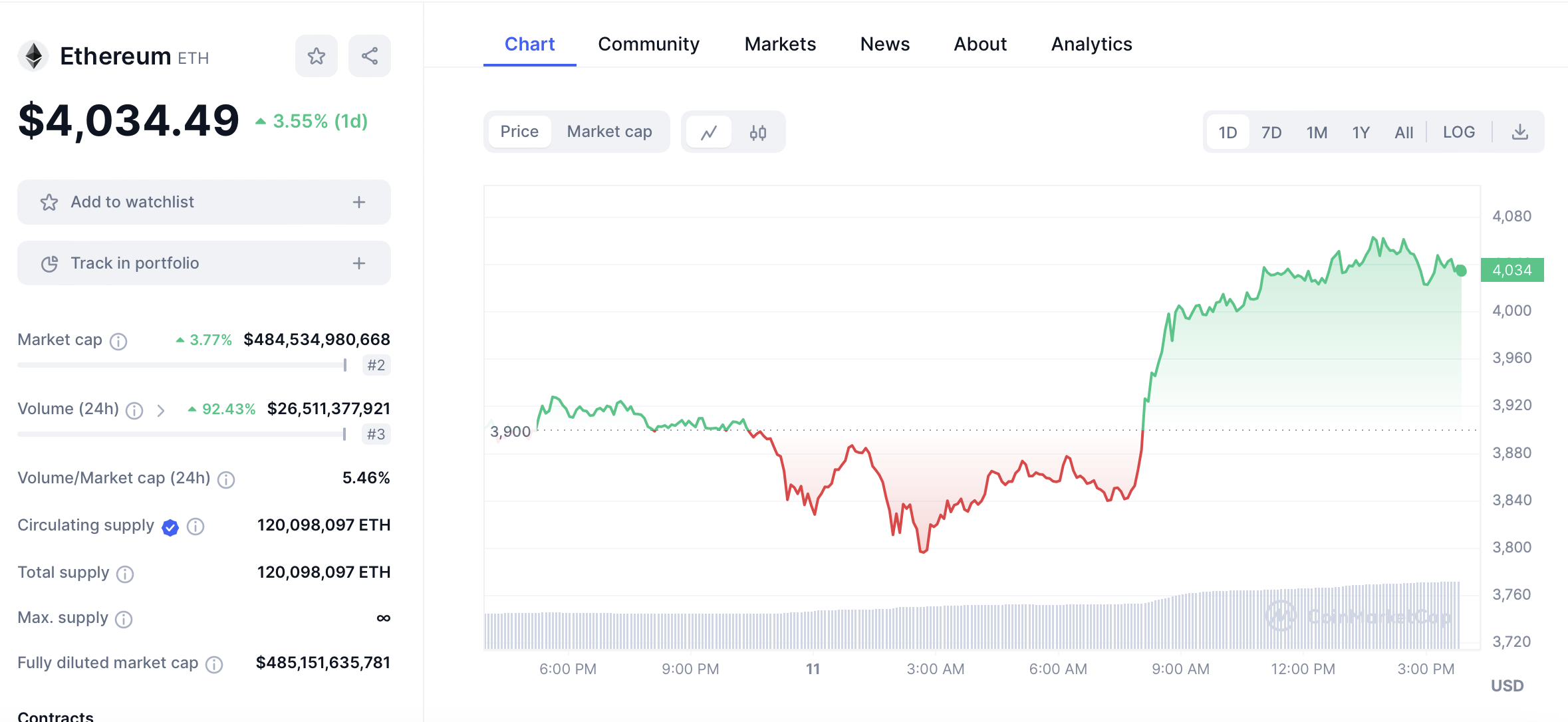The width and height of the screenshot is (1568, 722).
Task: Click the download chart data icon
Action: pyautogui.click(x=1519, y=132)
